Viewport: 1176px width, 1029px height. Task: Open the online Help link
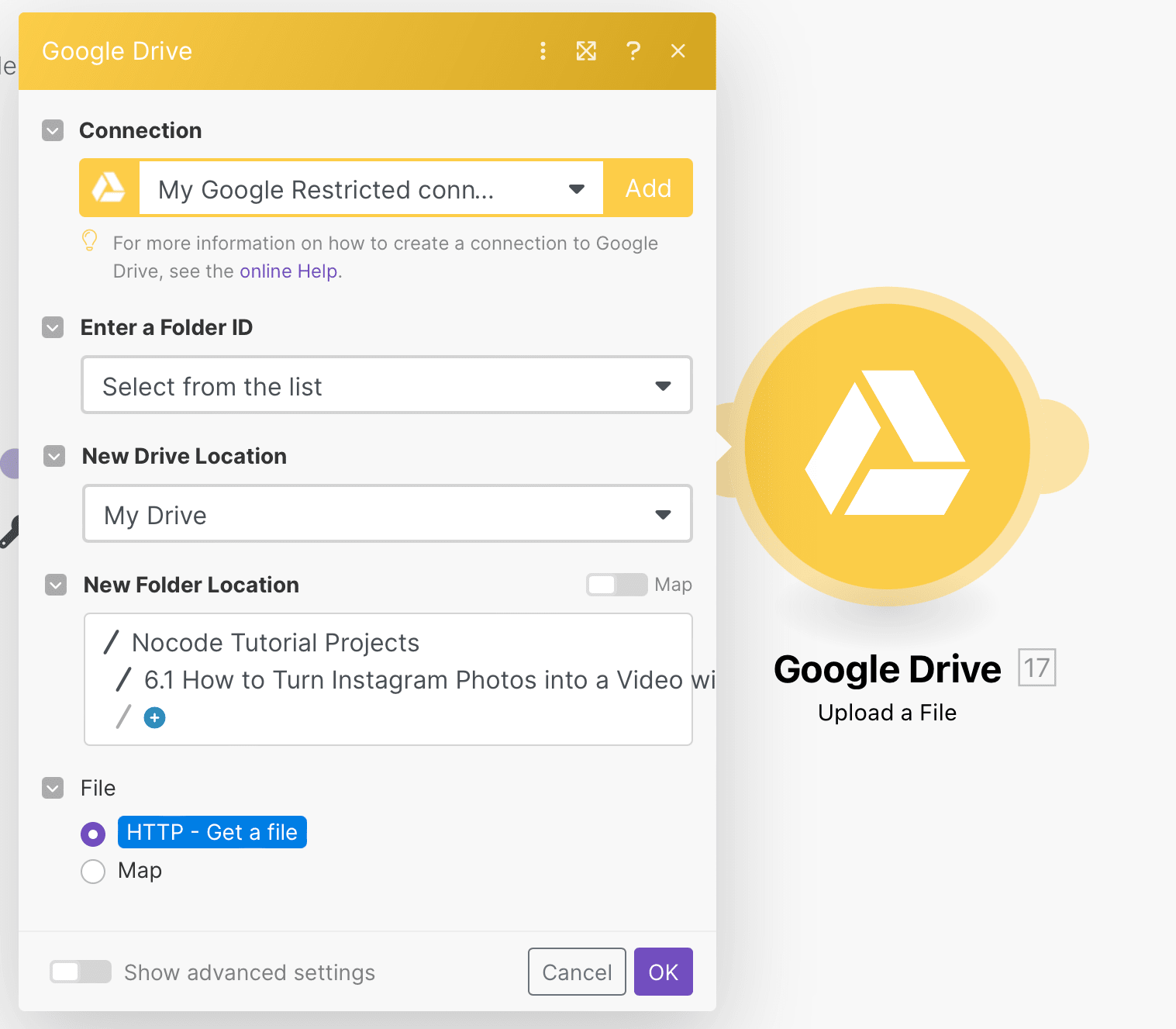click(288, 271)
